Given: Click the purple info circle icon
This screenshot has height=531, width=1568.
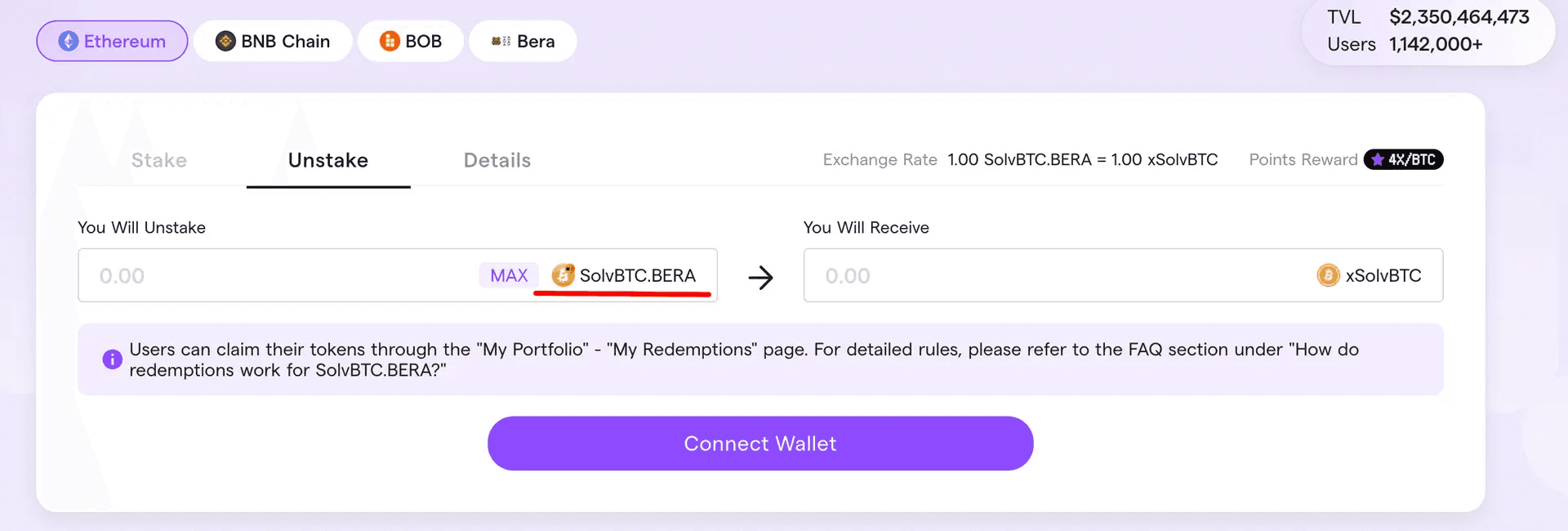Looking at the screenshot, I should pyautogui.click(x=112, y=359).
